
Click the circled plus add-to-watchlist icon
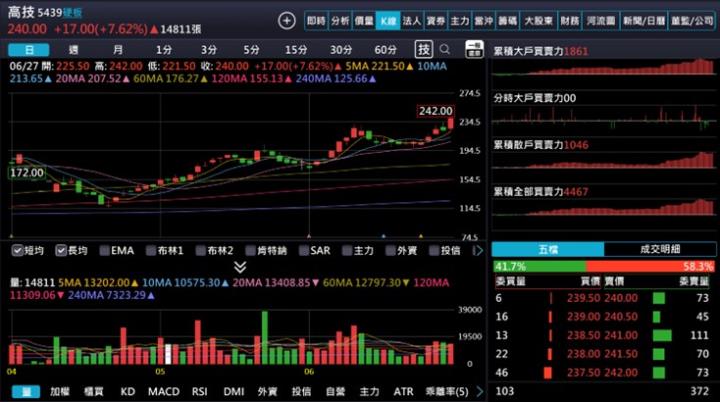pyautogui.click(x=287, y=21)
